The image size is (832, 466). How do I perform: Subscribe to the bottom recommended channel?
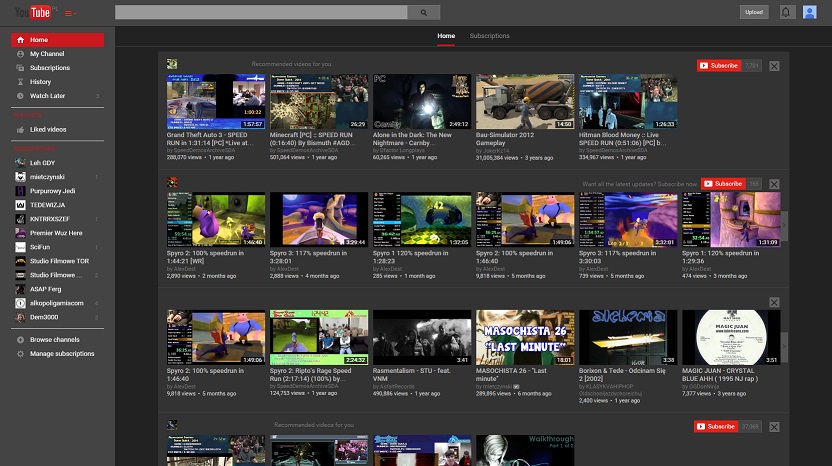[716, 426]
